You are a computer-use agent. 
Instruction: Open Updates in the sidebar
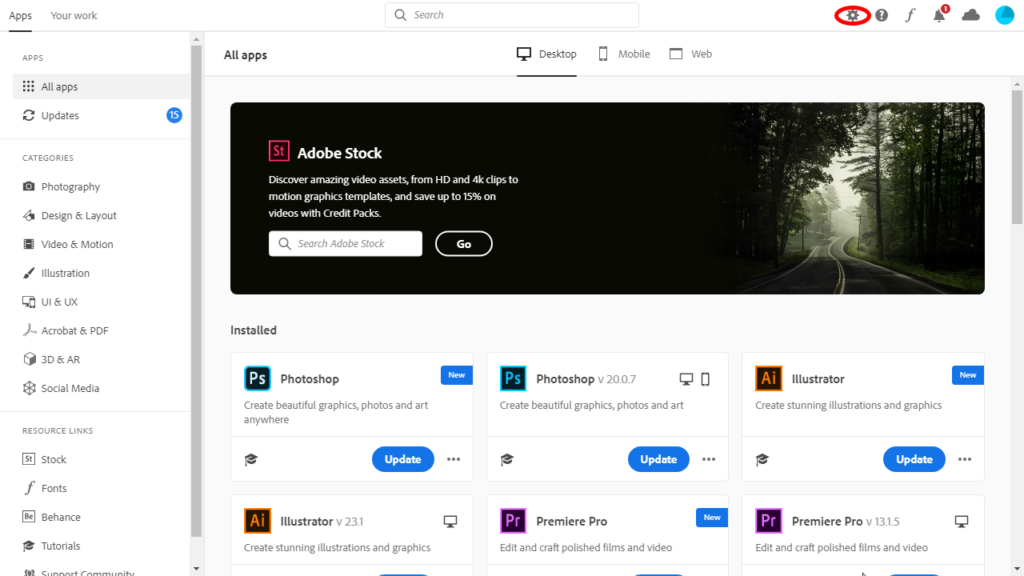(101, 115)
